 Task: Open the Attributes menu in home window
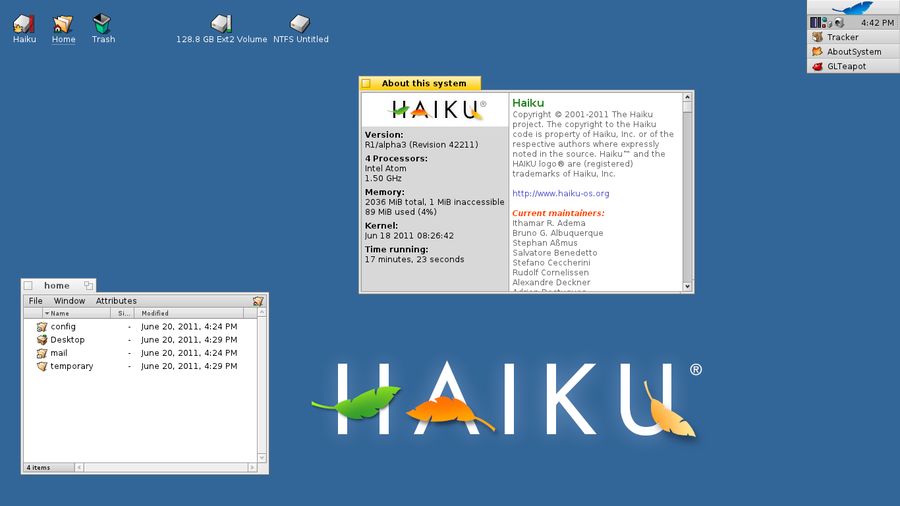tap(116, 301)
